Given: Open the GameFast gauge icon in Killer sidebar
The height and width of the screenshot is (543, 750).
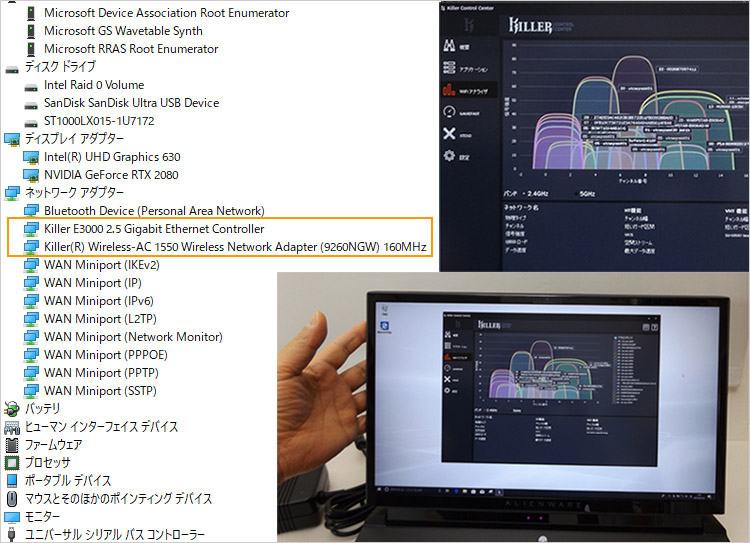Looking at the screenshot, I should click(x=449, y=111).
